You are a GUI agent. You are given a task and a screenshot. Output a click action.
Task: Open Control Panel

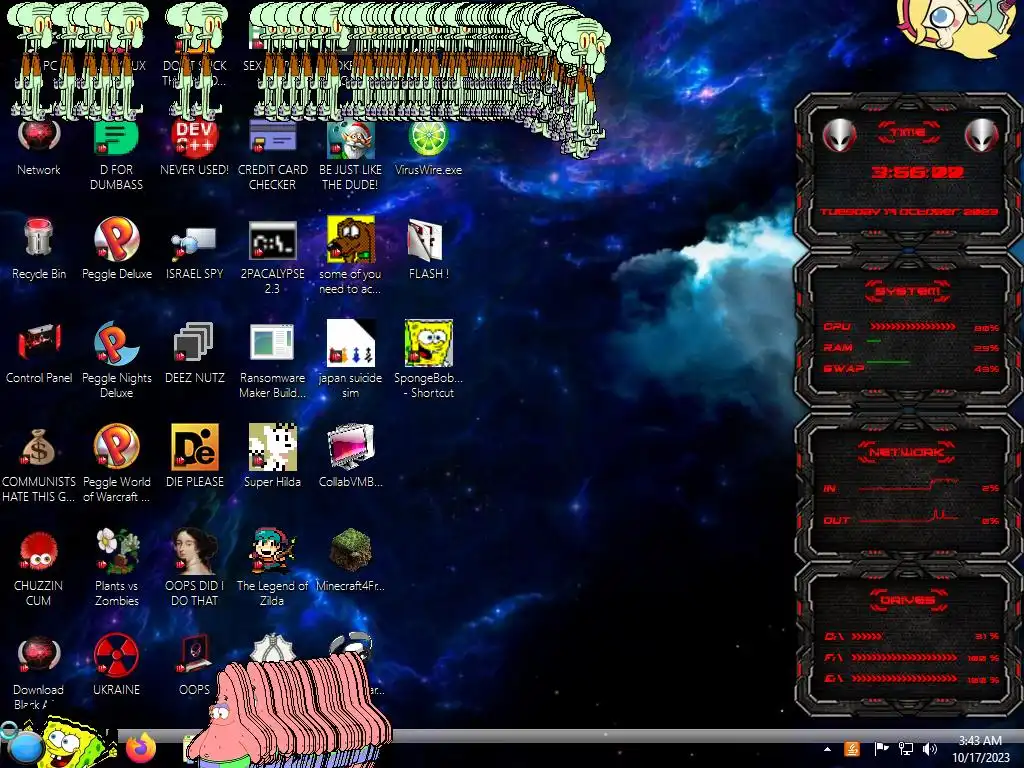39,353
